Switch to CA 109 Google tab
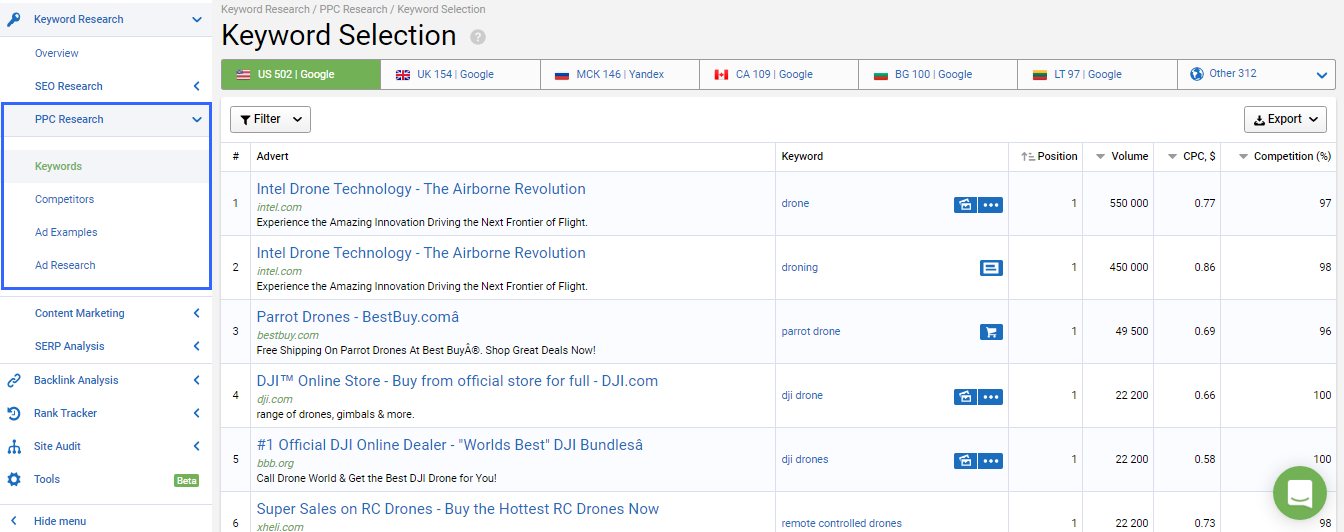The height and width of the screenshot is (532, 1344). (x=778, y=74)
